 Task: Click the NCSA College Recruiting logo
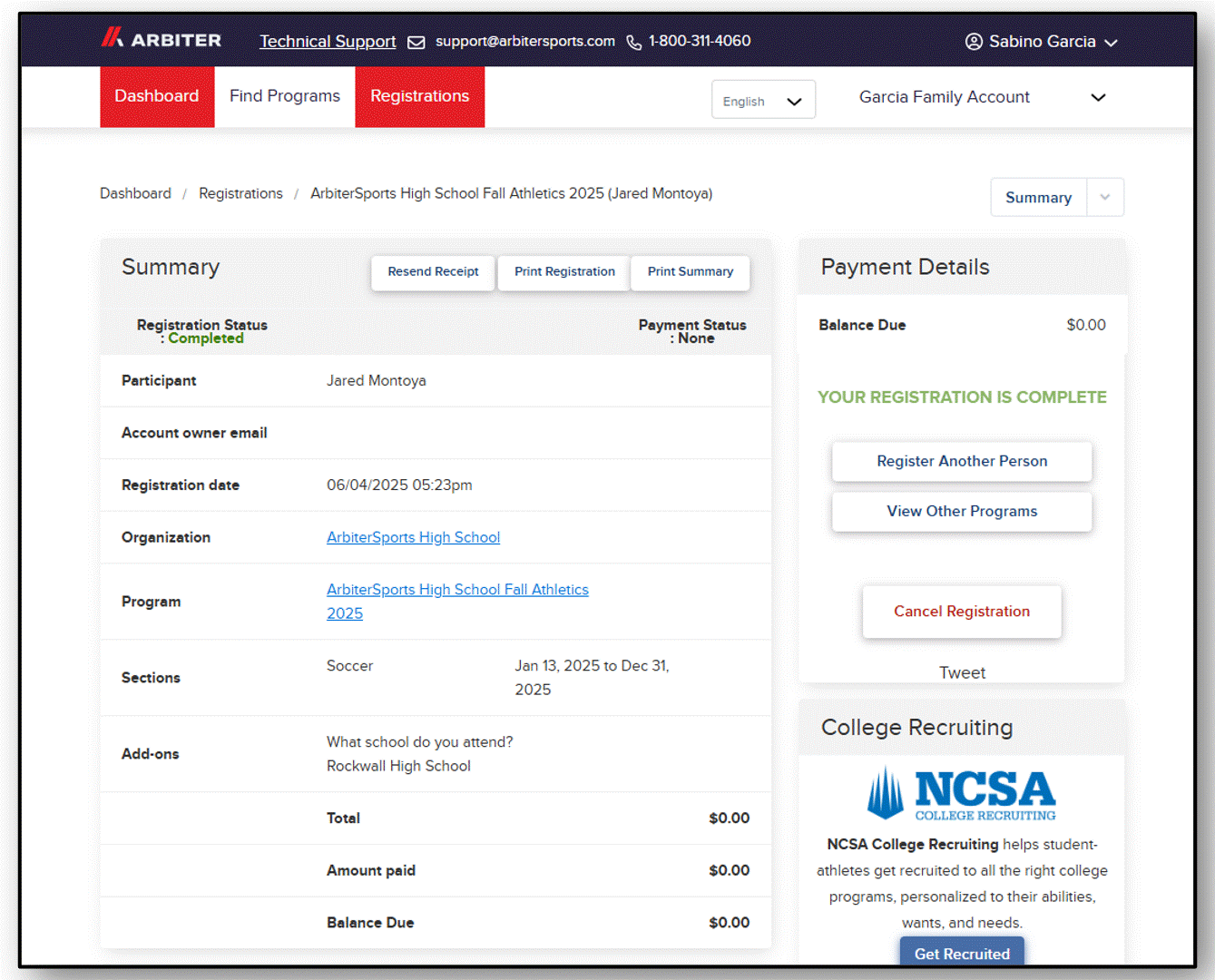[x=962, y=794]
